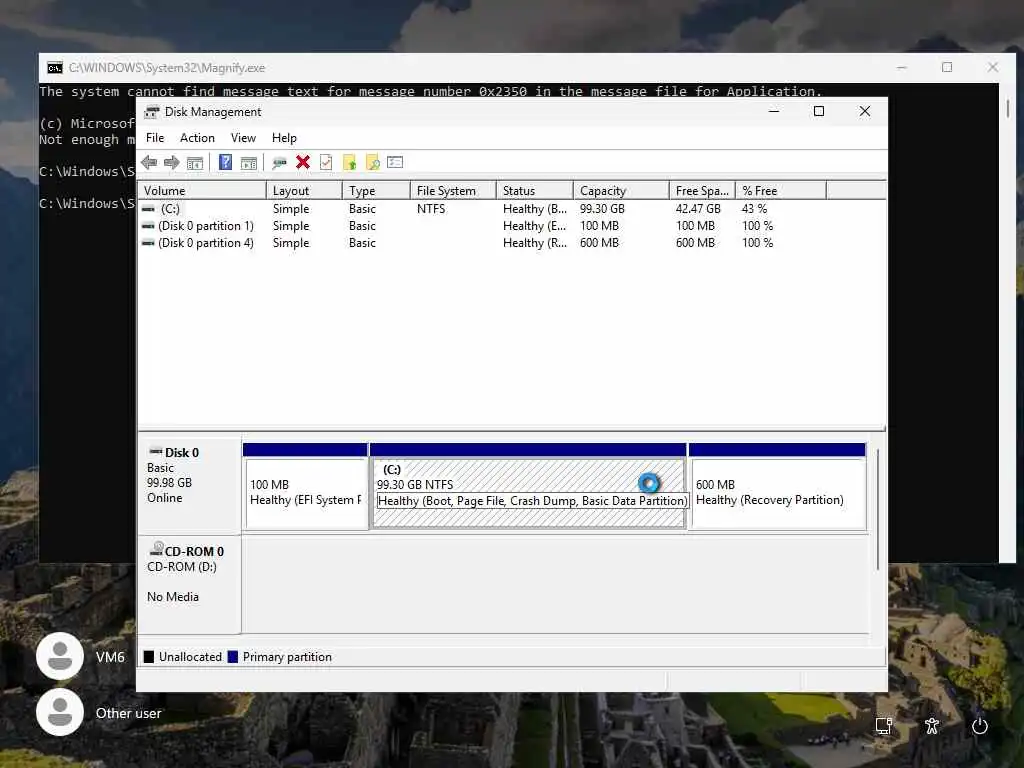Click the yellow folder with magnifier icon

[373, 163]
